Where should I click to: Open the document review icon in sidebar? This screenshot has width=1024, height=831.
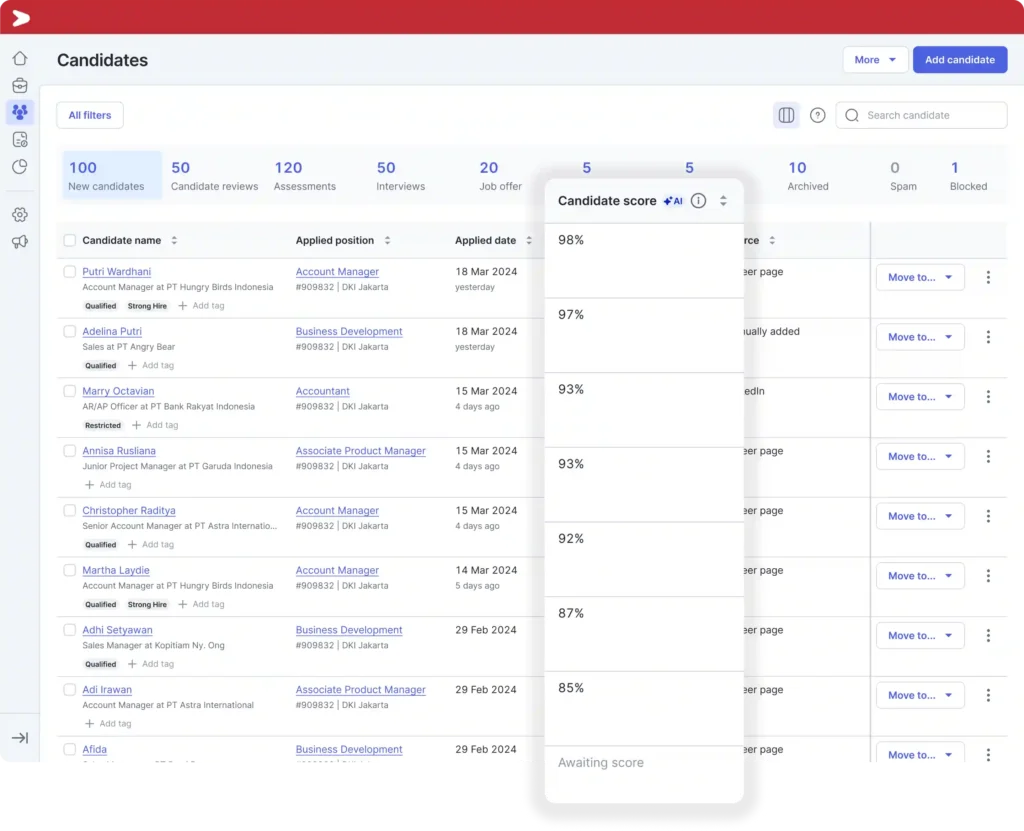[20, 140]
